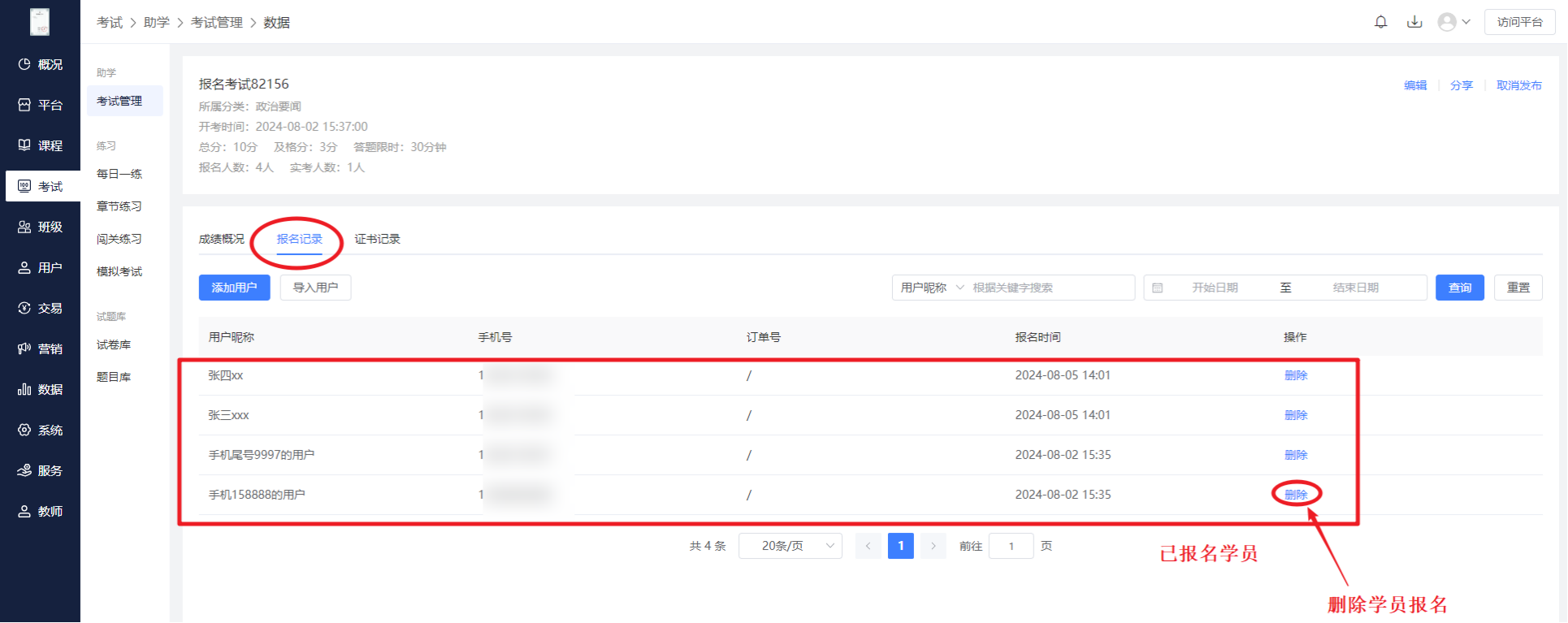Select 题目库 in the submenu
The width and height of the screenshot is (1568, 623).
coord(114,377)
